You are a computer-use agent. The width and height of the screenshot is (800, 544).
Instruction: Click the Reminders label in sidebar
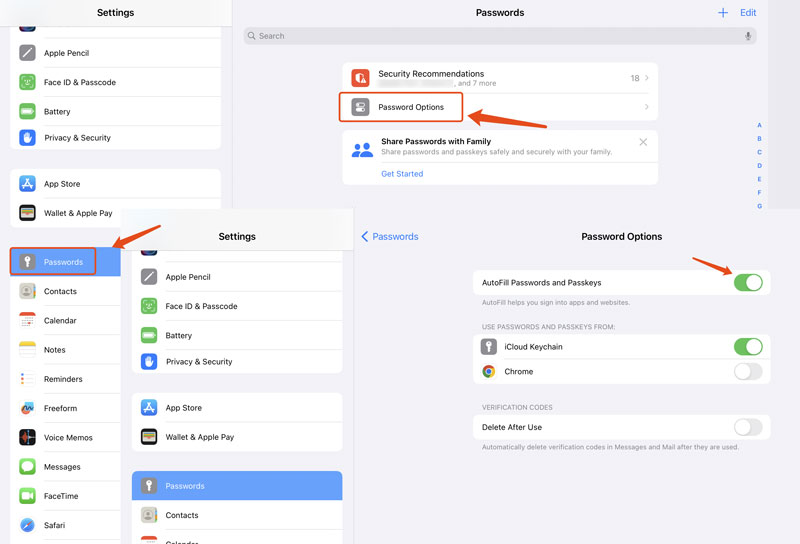click(x=63, y=379)
